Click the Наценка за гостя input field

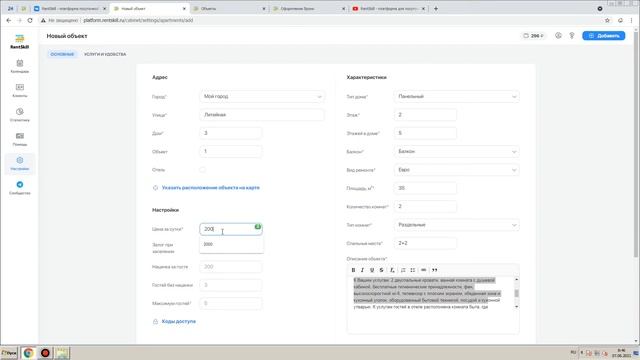pos(231,267)
